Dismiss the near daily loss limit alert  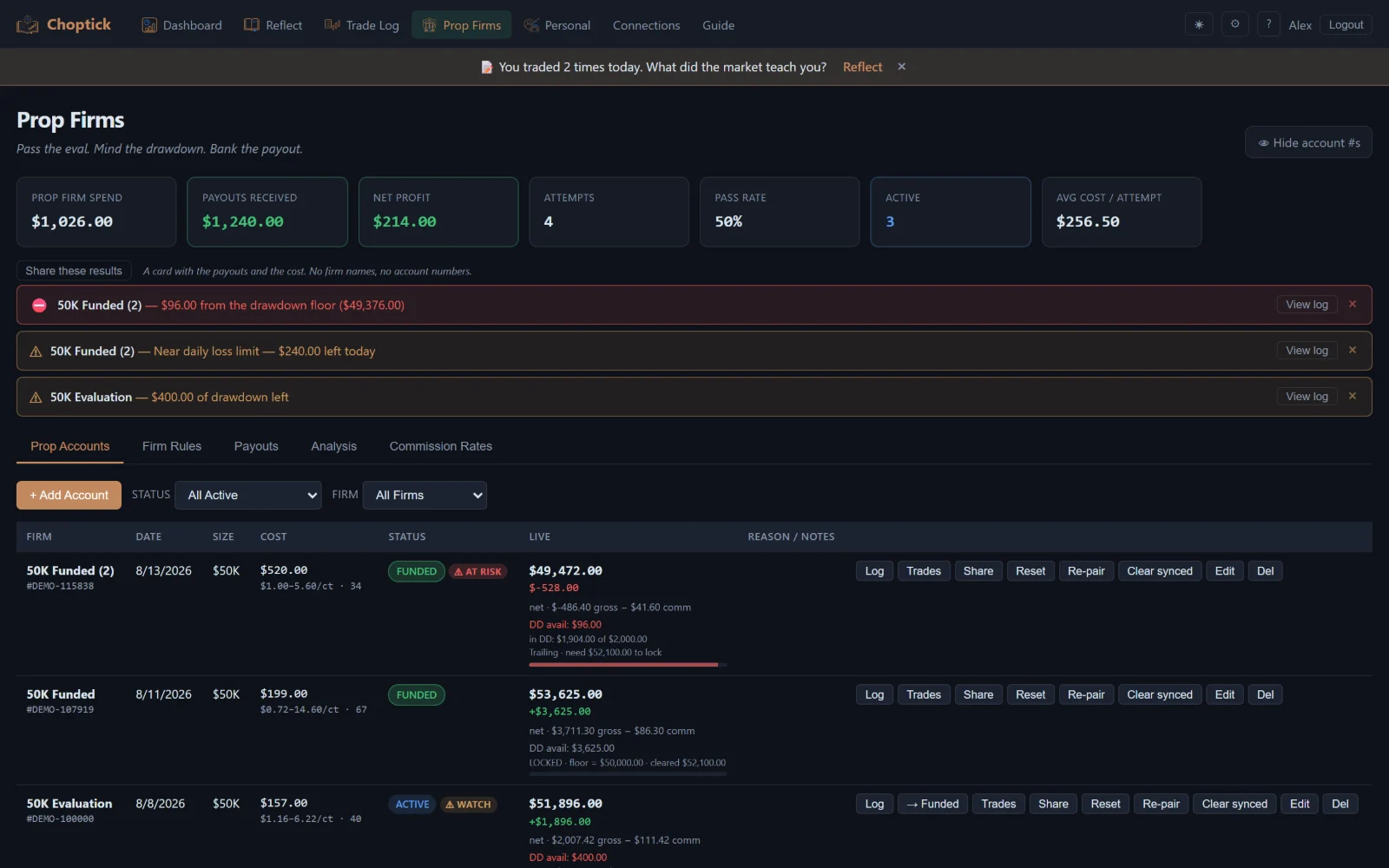pyautogui.click(x=1352, y=350)
